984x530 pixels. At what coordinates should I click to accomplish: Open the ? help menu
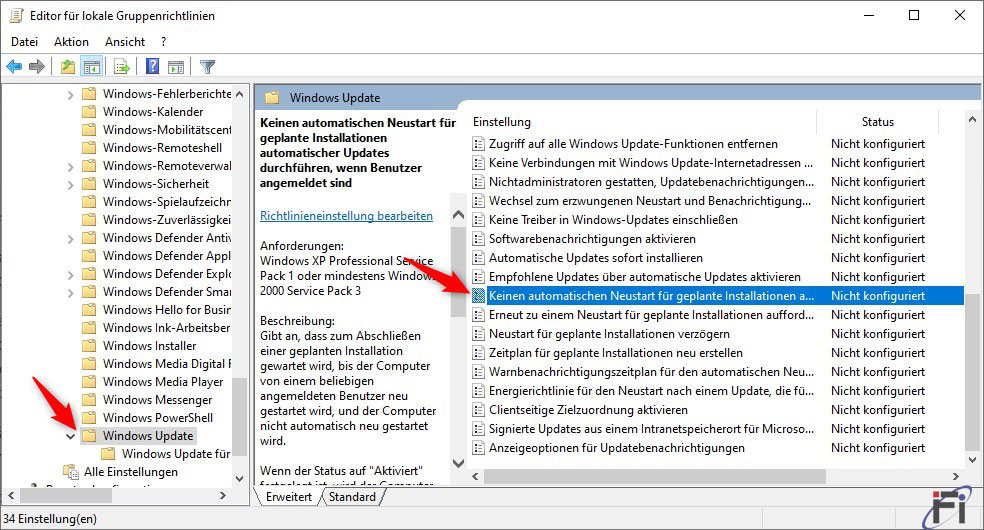coord(164,41)
